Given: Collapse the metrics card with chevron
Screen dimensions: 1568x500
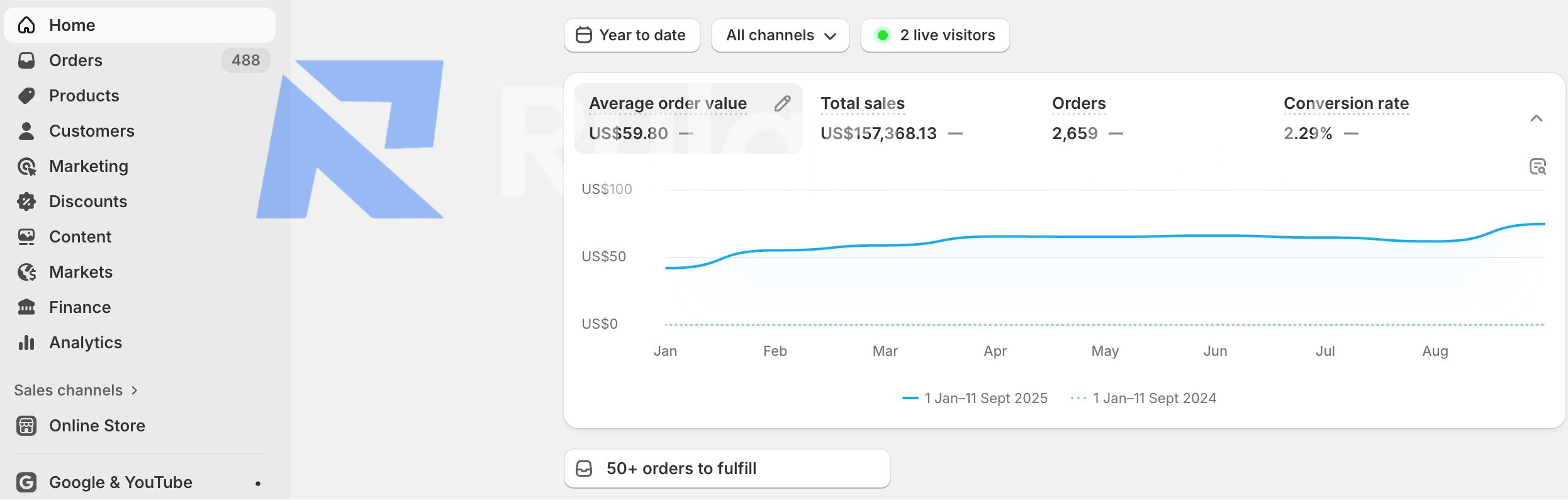Looking at the screenshot, I should click(1536, 118).
